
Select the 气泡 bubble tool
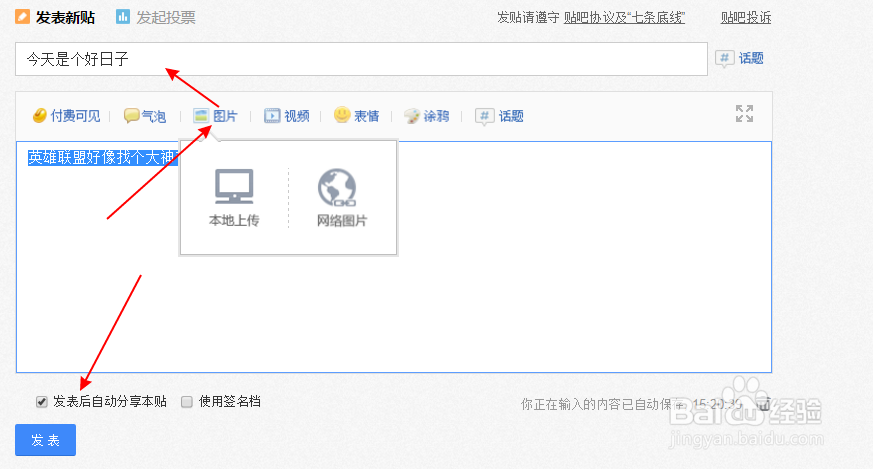coord(145,116)
